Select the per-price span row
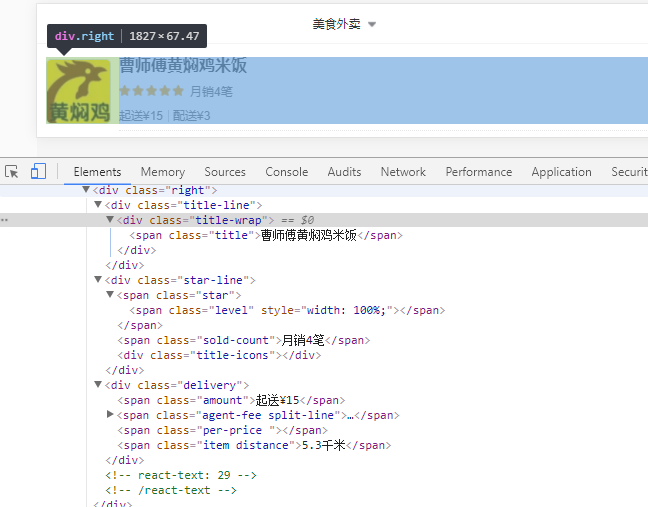The width and height of the screenshot is (648, 507). (x=222, y=431)
